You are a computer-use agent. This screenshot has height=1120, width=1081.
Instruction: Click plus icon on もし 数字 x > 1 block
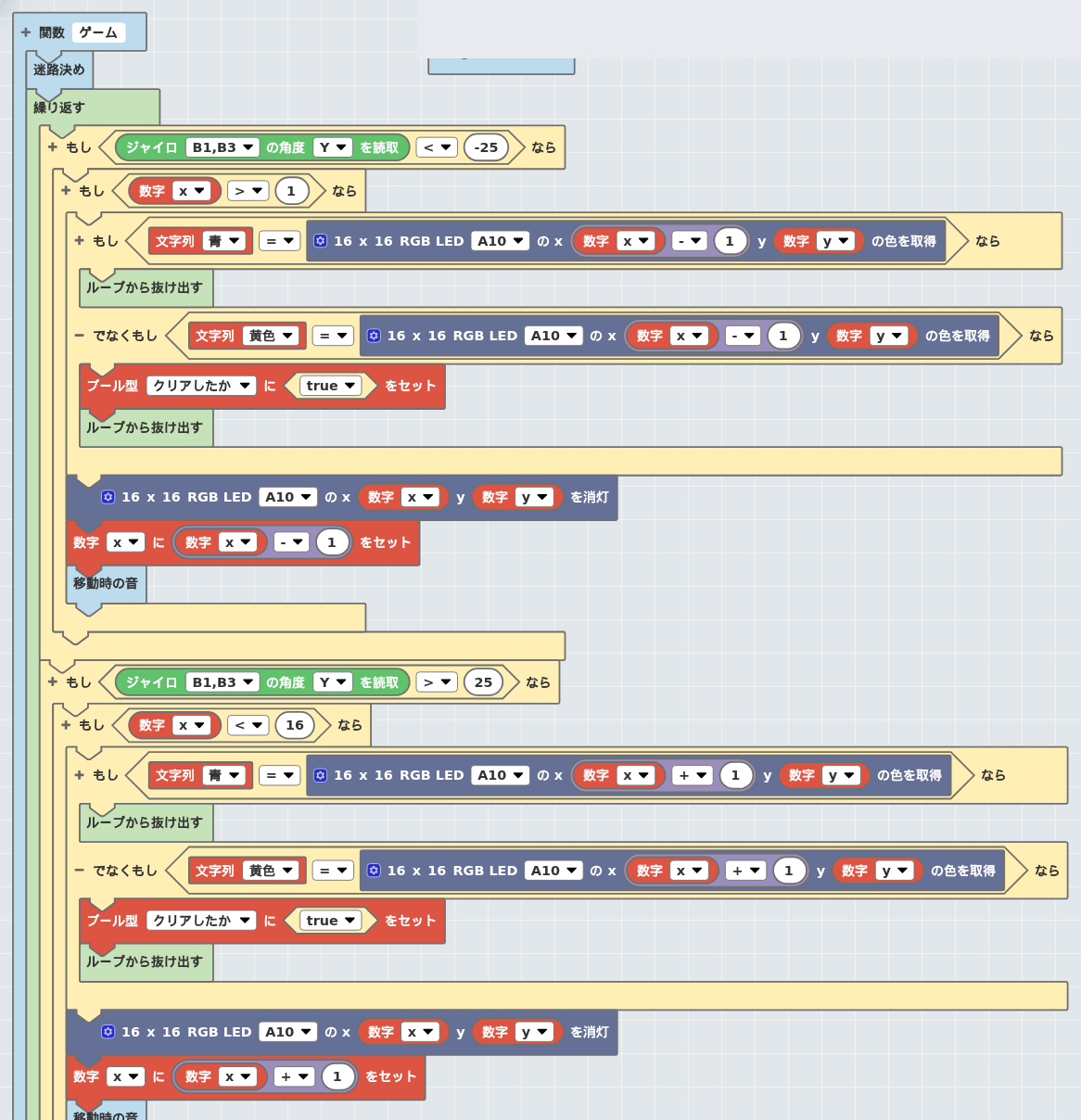click(x=66, y=191)
